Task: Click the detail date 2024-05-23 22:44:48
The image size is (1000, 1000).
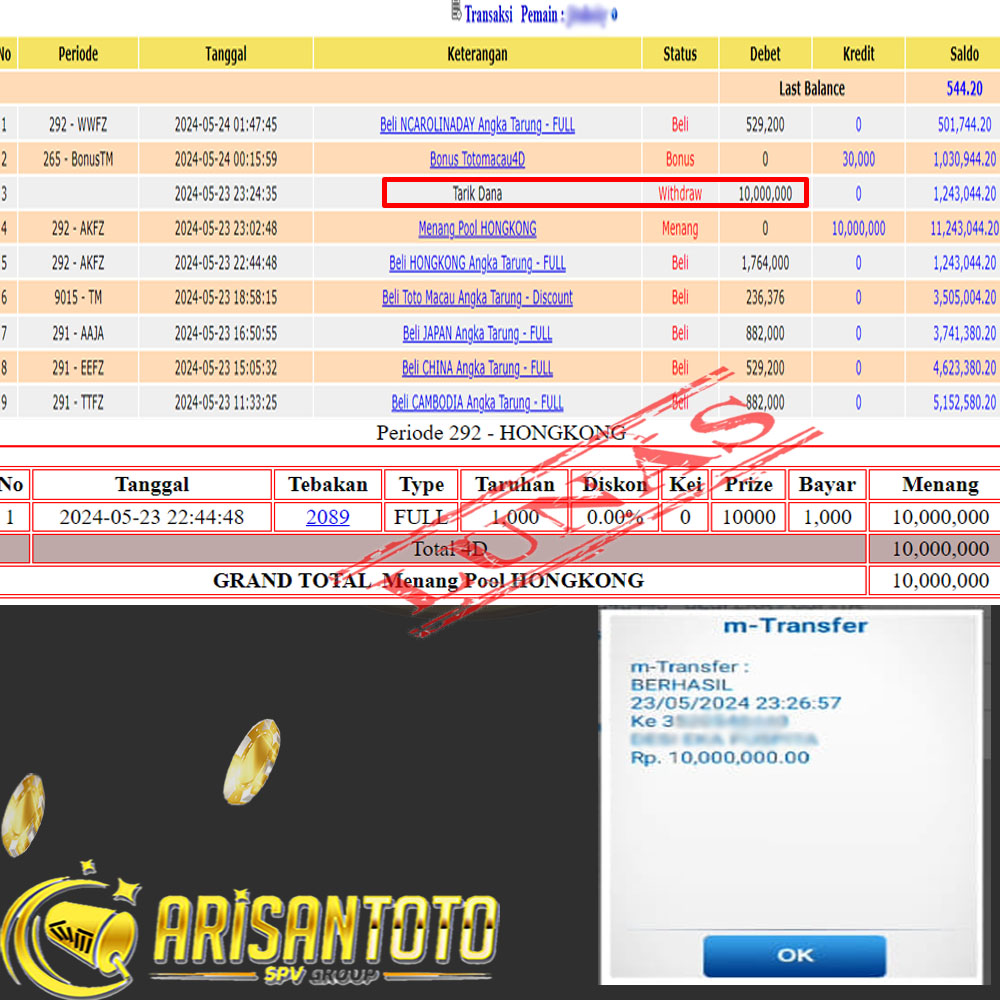Action: pos(152,517)
